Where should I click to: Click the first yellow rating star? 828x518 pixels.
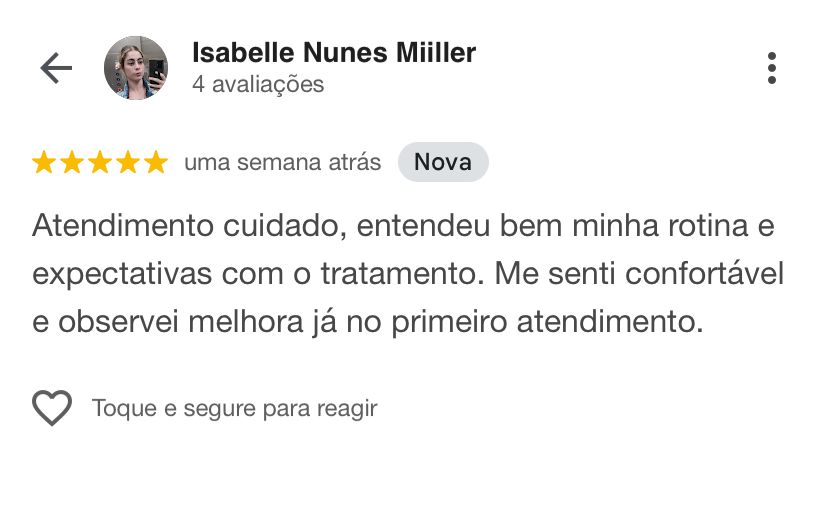coord(44,162)
